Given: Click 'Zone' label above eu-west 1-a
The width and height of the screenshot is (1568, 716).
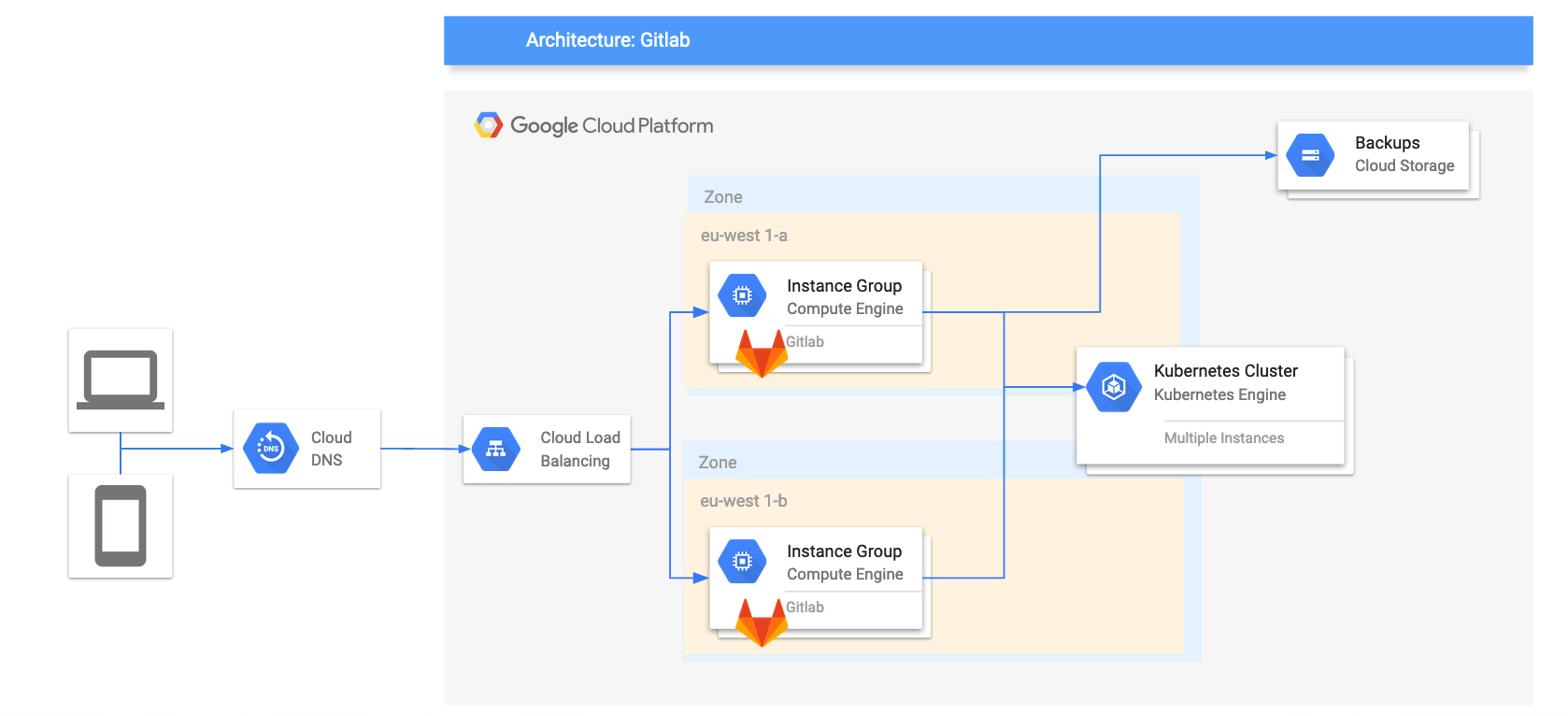Looking at the screenshot, I should coord(723,197).
